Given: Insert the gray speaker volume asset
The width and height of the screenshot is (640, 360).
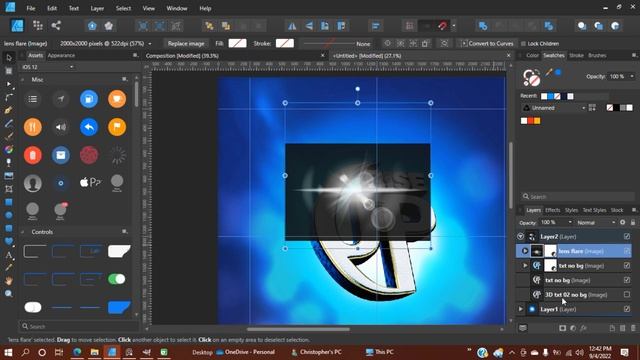Looking at the screenshot, I should [61, 127].
